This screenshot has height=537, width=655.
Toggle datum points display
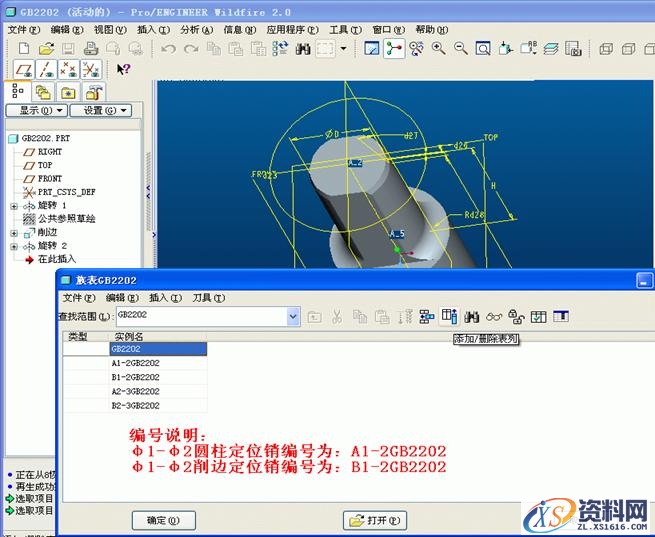(x=69, y=69)
